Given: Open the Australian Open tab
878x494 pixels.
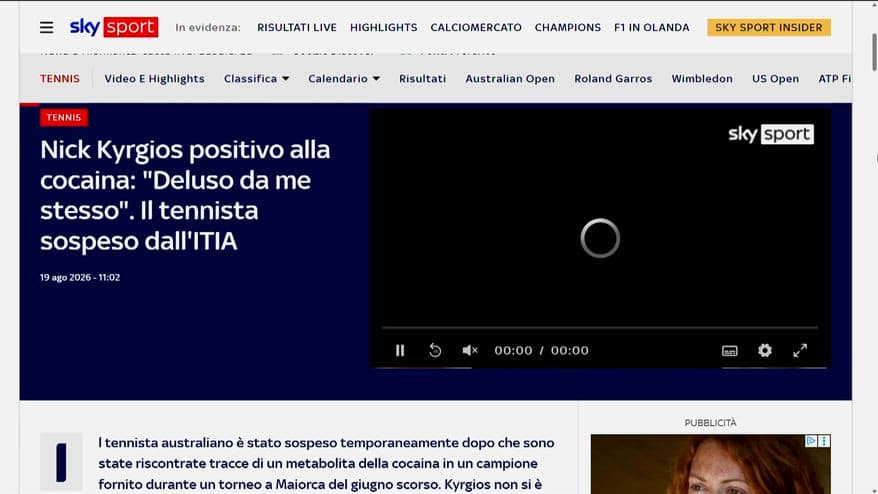Looking at the screenshot, I should [x=510, y=79].
